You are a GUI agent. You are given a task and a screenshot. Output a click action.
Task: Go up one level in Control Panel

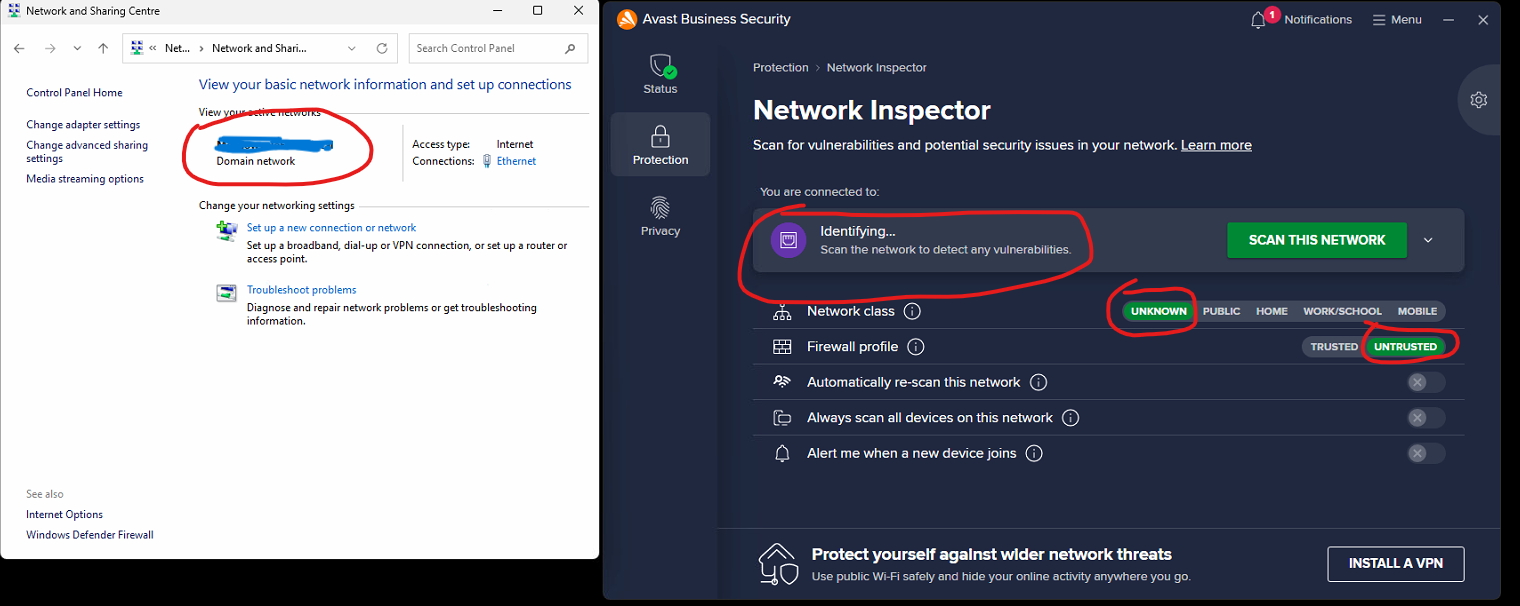(103, 48)
